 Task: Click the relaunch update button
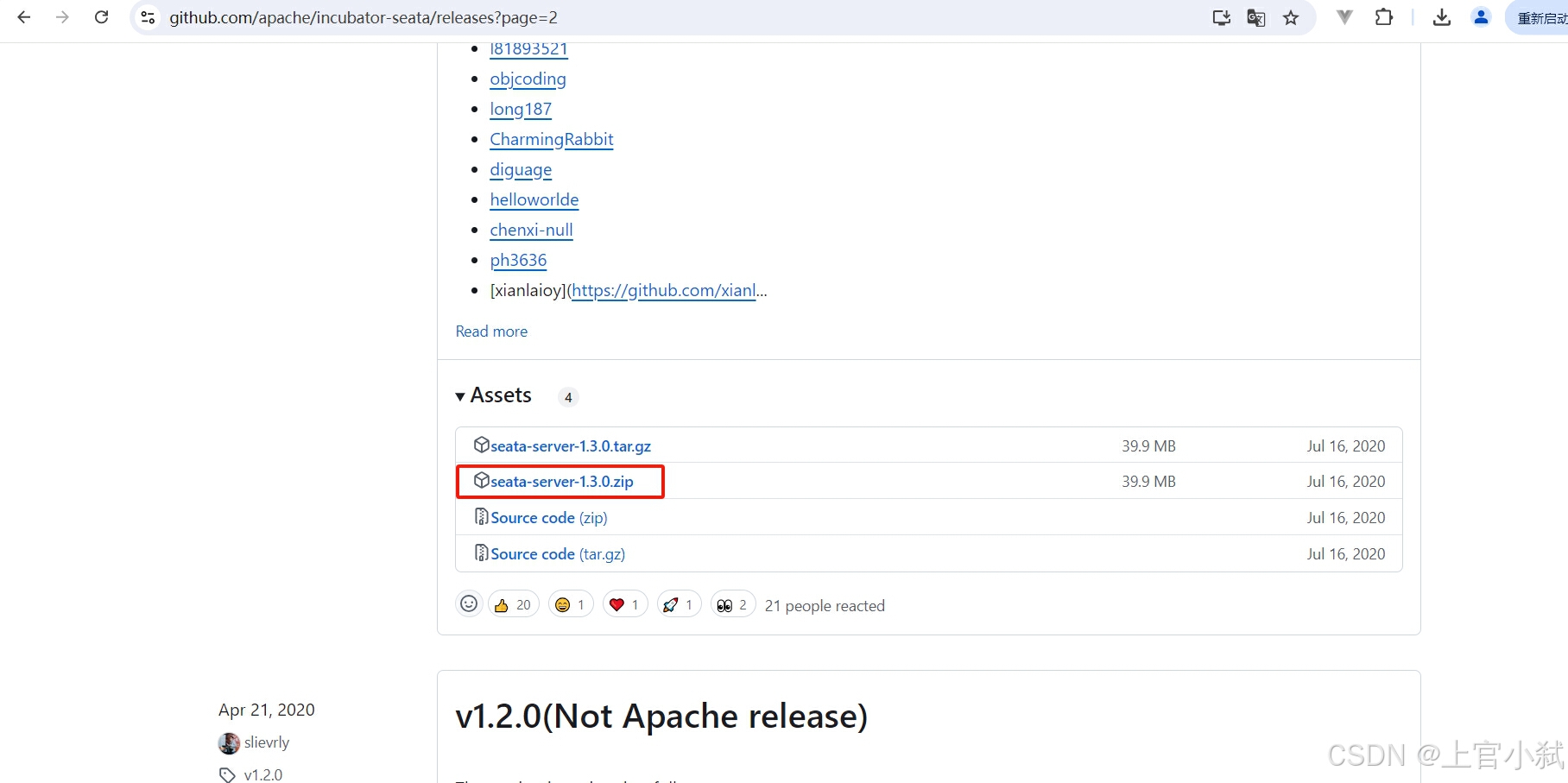click(x=1538, y=18)
